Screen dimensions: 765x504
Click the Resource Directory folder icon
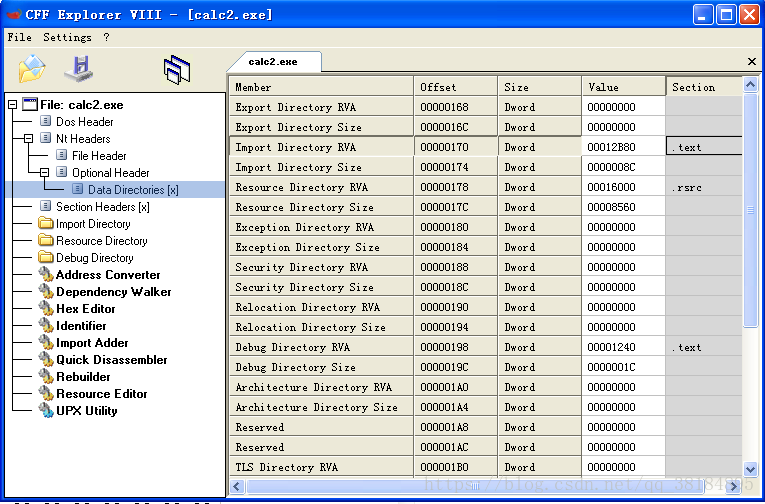click(46, 240)
